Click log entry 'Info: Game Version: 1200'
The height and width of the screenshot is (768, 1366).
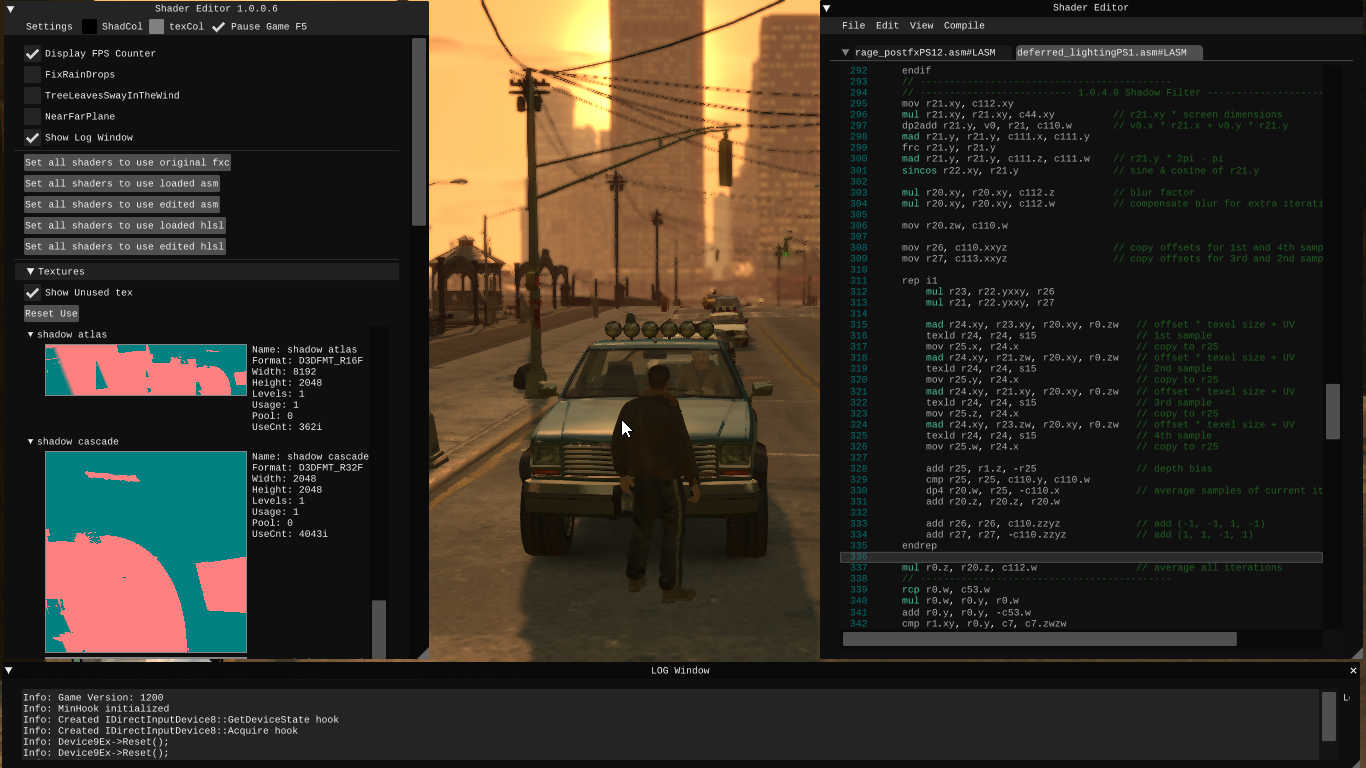point(93,698)
